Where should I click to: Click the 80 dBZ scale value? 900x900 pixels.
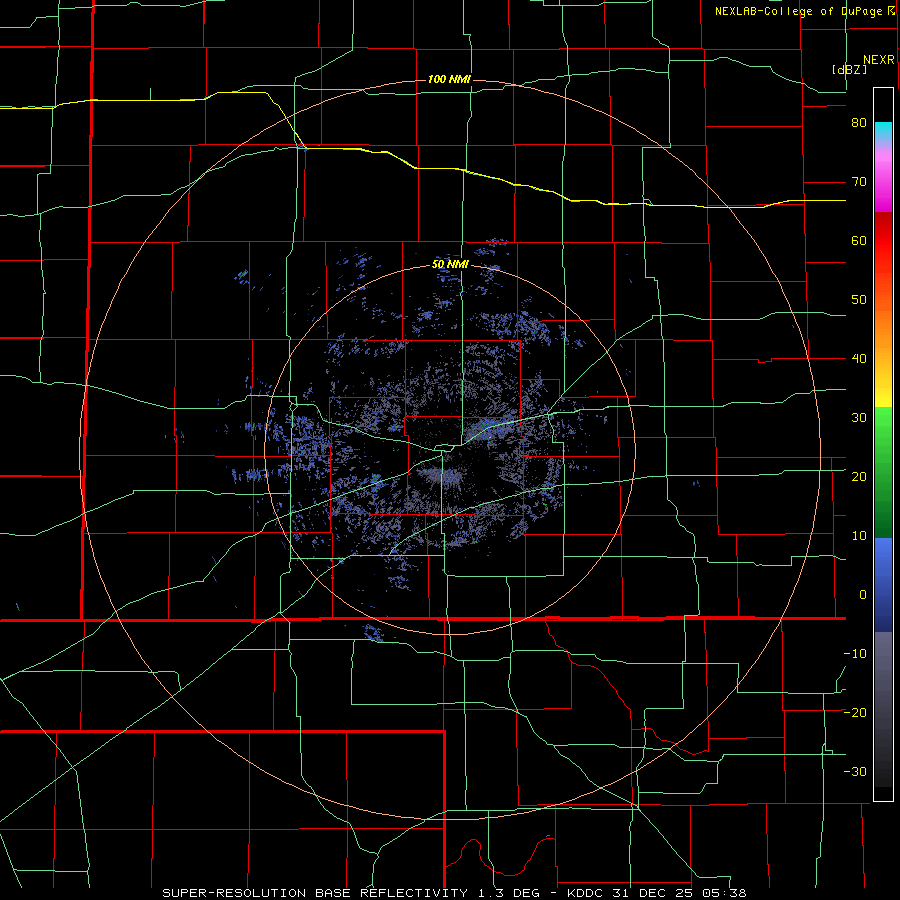[x=859, y=123]
